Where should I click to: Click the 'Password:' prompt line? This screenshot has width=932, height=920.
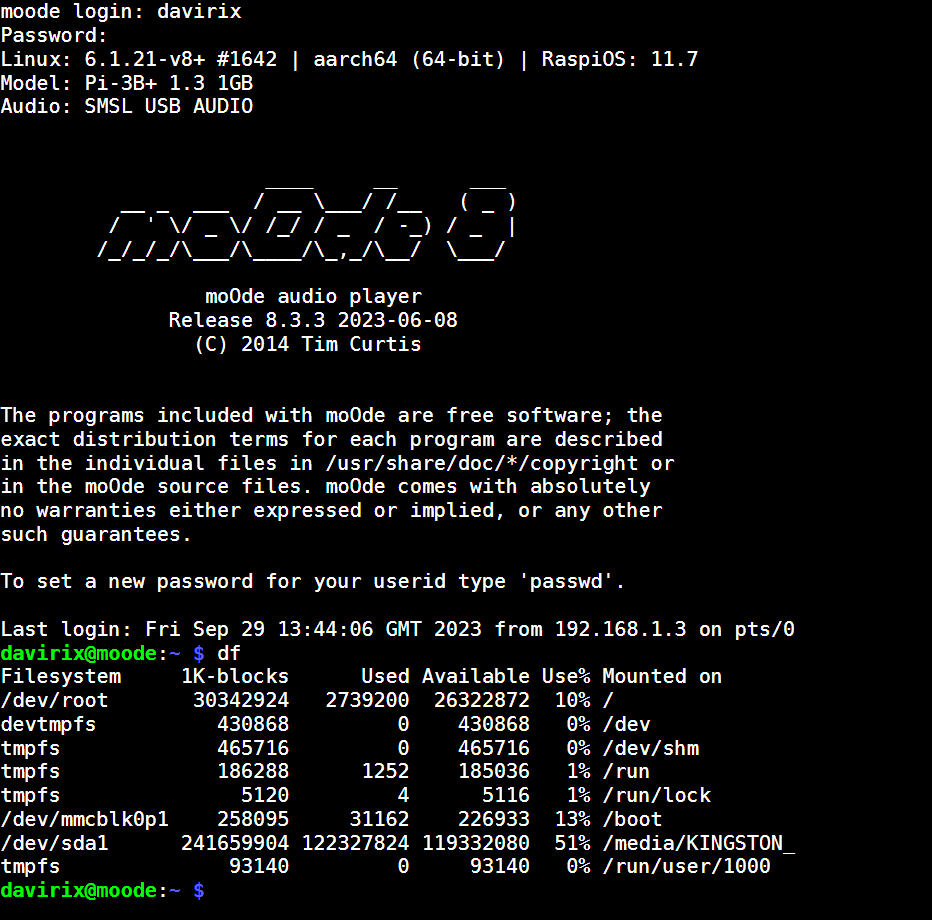pyautogui.click(x=53, y=35)
